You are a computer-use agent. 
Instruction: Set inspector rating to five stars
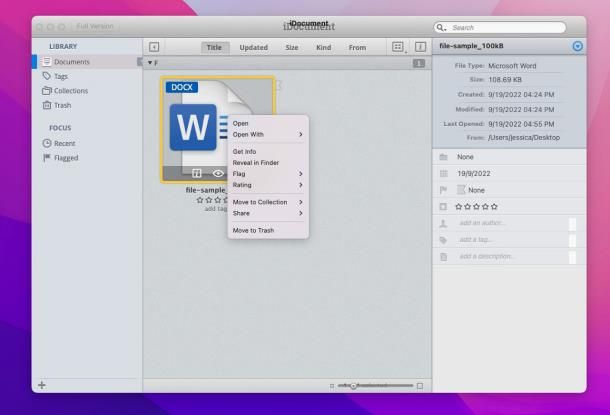pyautogui.click(x=494, y=207)
